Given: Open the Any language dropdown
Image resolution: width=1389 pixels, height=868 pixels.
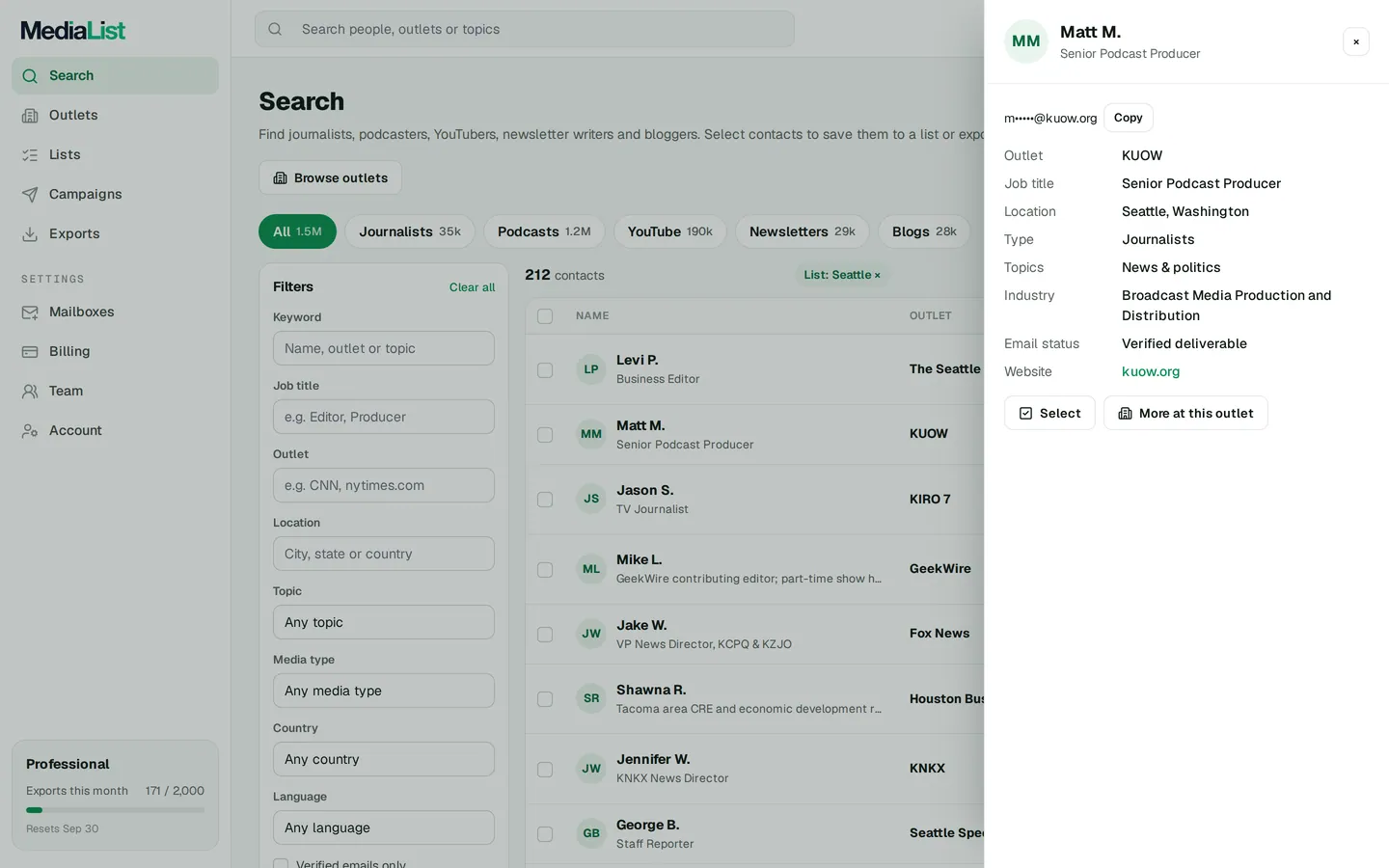Looking at the screenshot, I should pyautogui.click(x=384, y=827).
